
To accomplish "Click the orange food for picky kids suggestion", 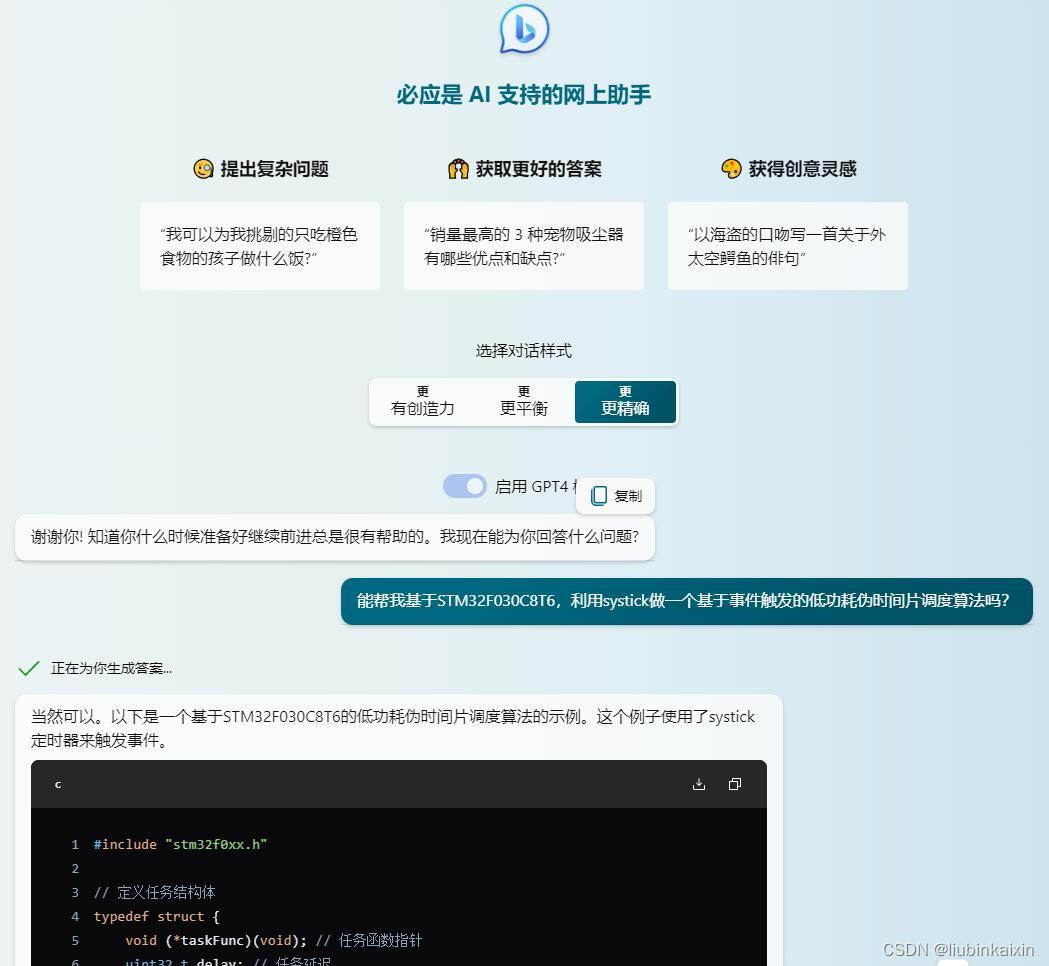I will 260,246.
